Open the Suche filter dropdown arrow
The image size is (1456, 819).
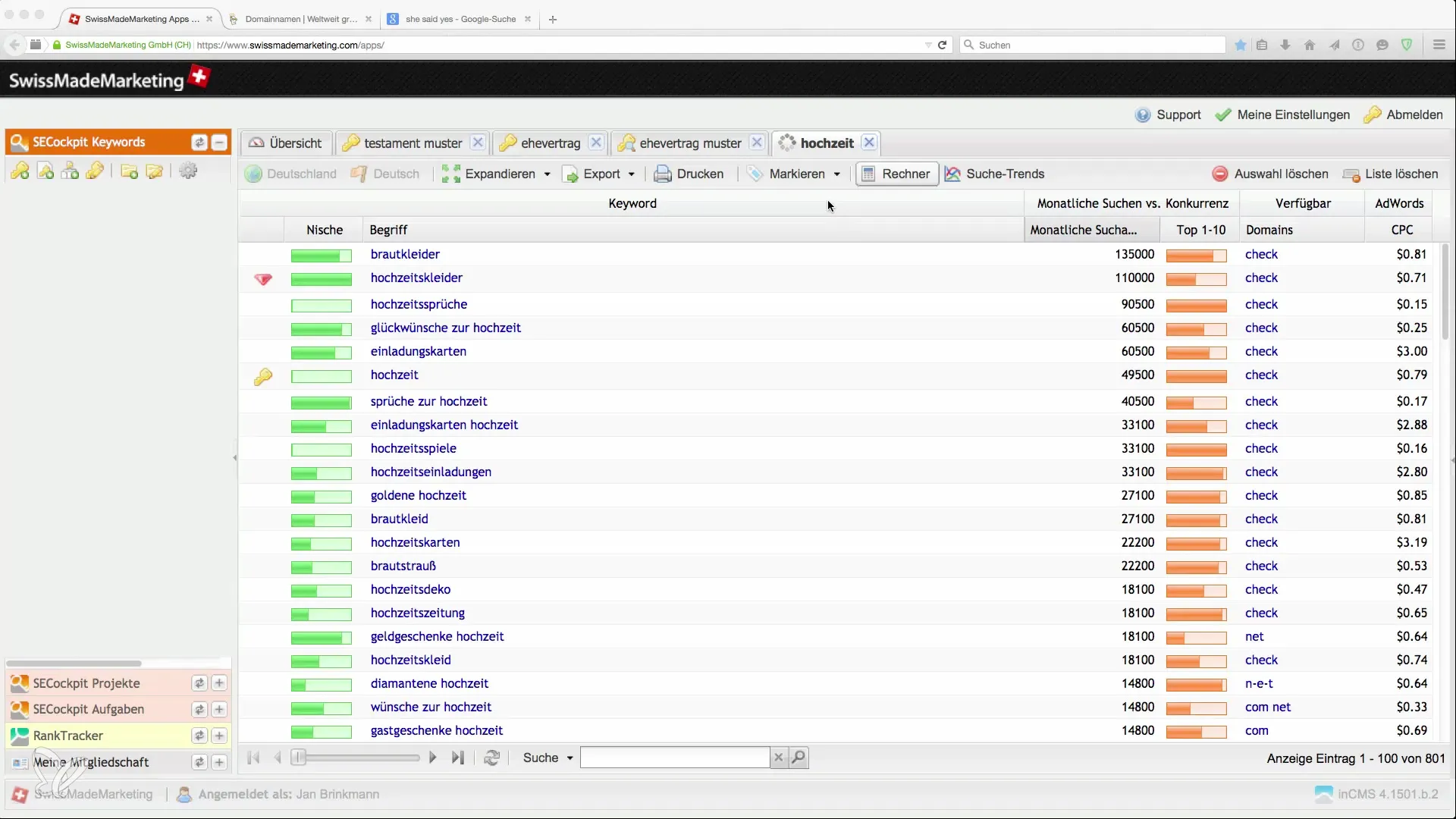[570, 758]
